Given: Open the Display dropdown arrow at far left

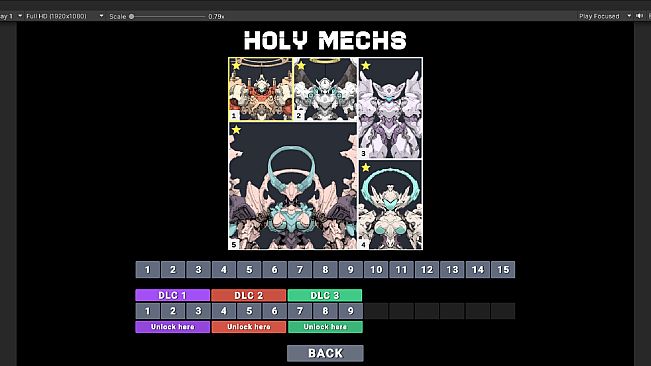Looking at the screenshot, I should 20,16.
